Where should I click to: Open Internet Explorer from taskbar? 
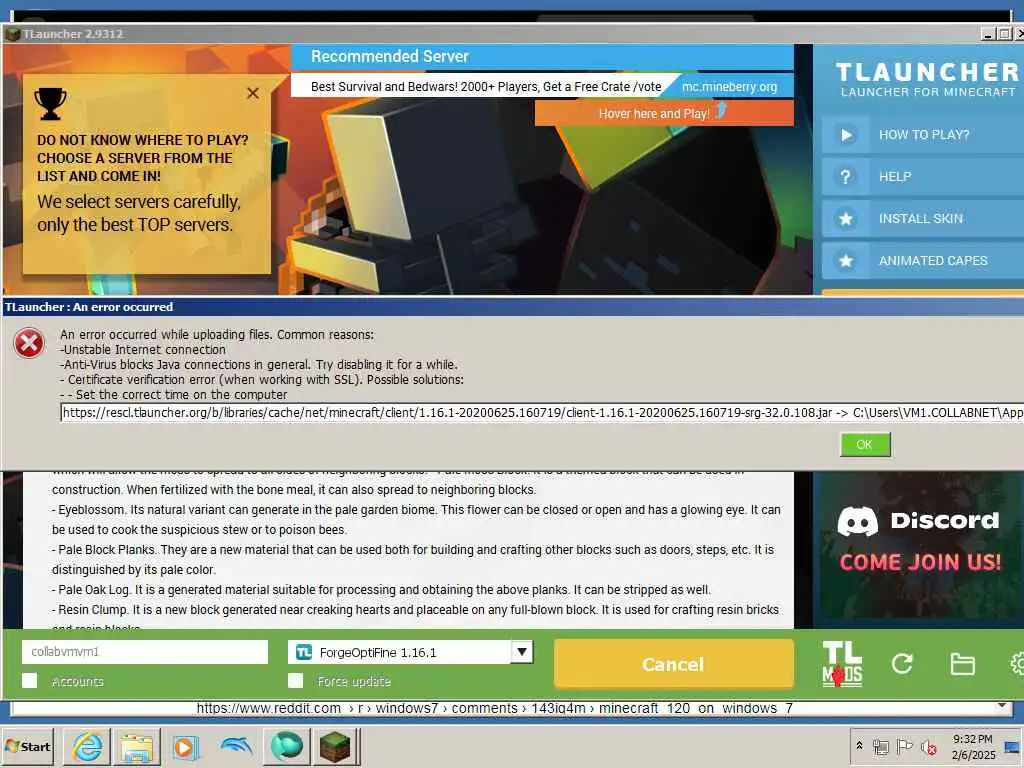(88, 746)
